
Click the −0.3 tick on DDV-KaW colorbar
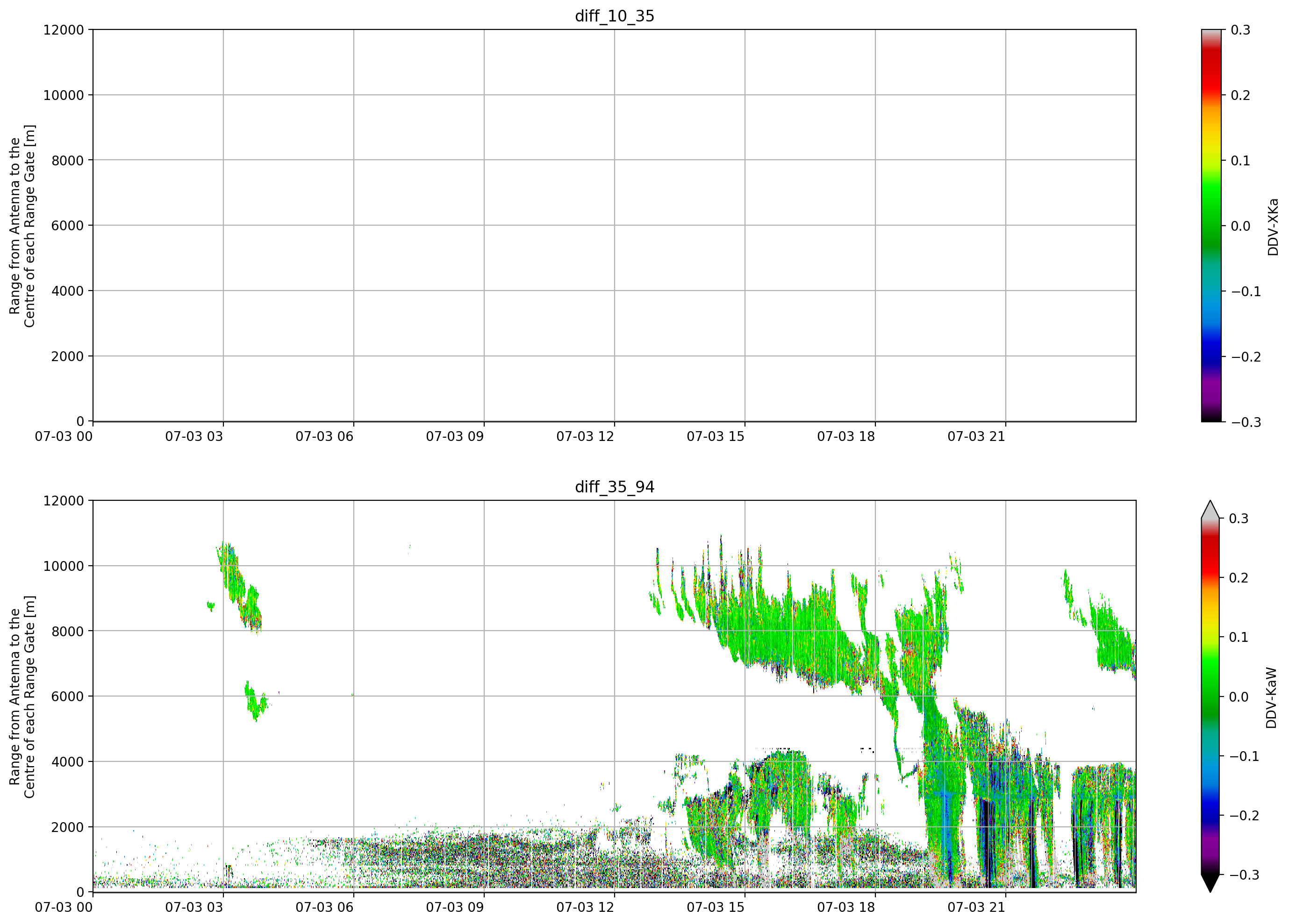coord(1245,874)
